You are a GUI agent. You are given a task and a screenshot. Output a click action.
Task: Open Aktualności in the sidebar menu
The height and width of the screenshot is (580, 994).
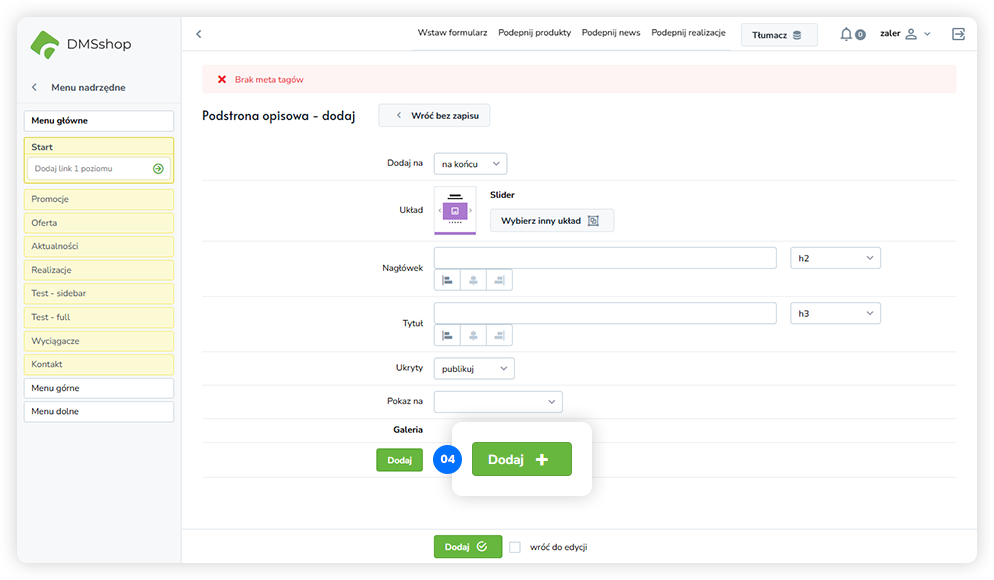[x=98, y=246]
